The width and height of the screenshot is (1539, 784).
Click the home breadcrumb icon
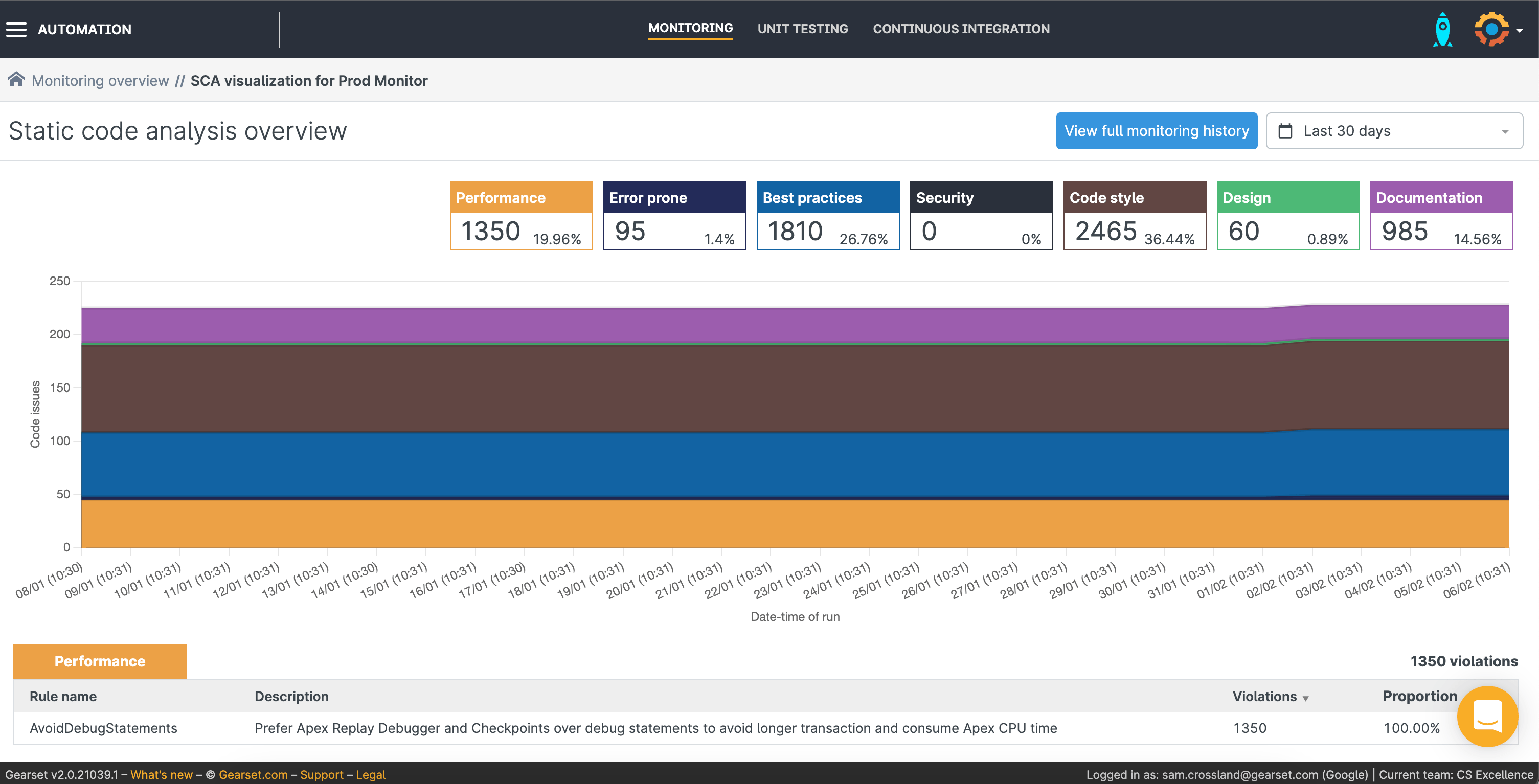click(16, 79)
